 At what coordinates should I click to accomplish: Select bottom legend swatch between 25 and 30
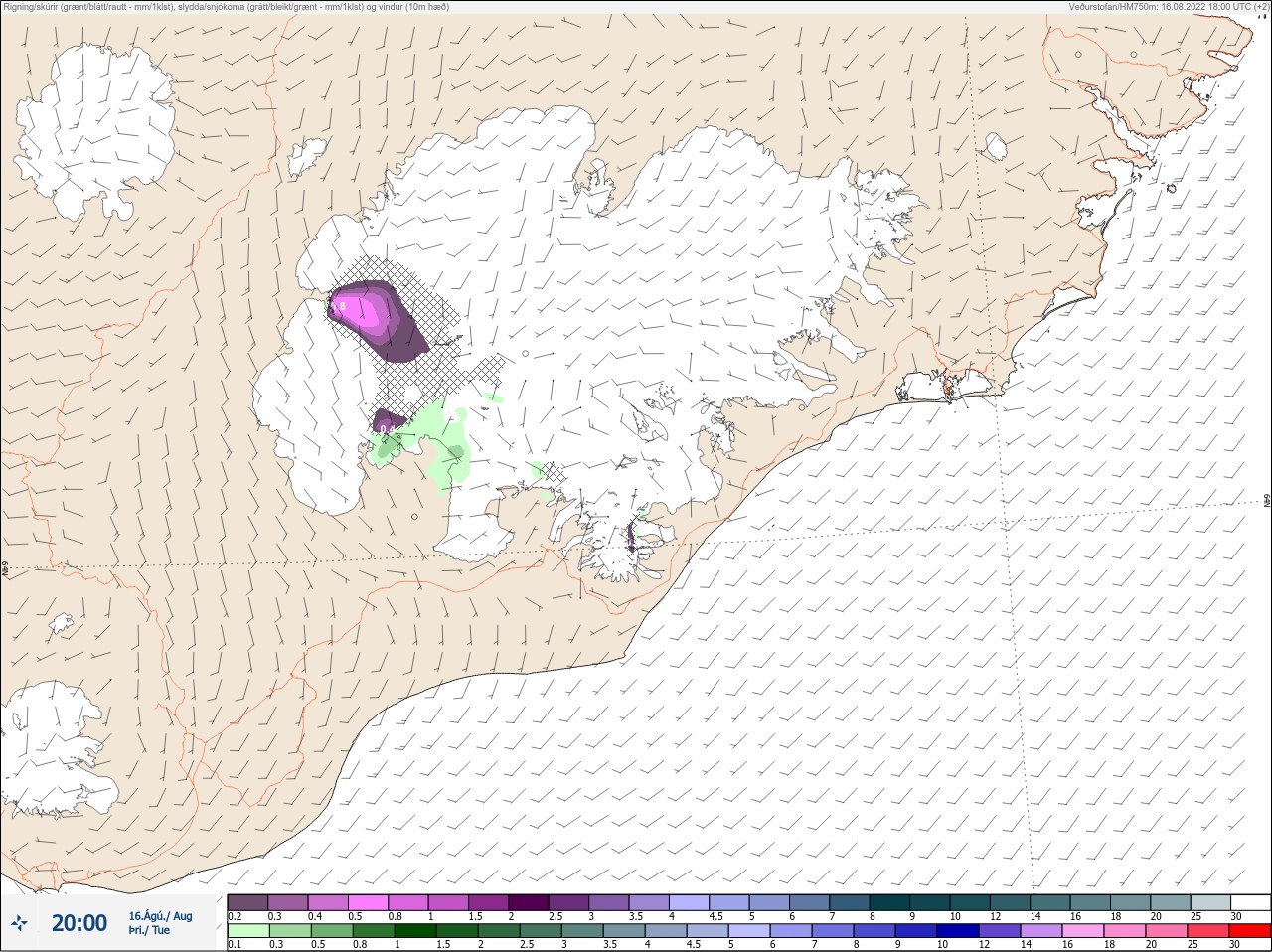[1210, 931]
